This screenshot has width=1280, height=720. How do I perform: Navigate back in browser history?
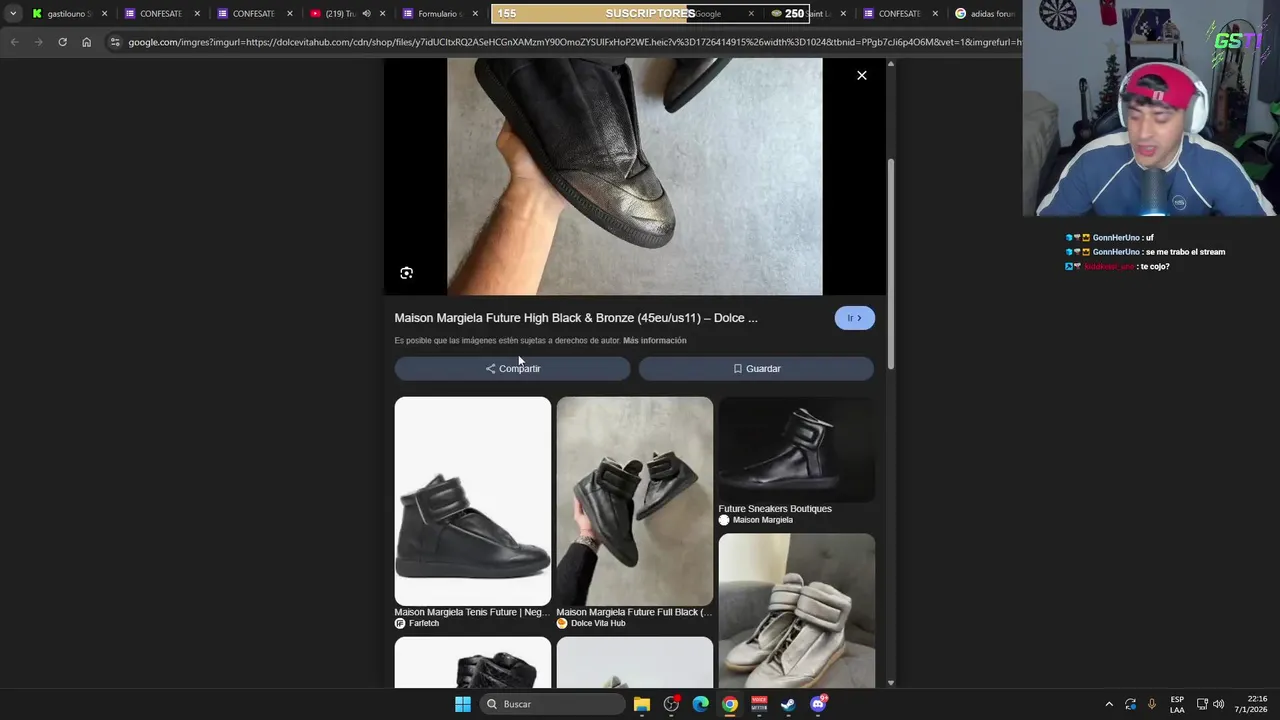(x=14, y=42)
